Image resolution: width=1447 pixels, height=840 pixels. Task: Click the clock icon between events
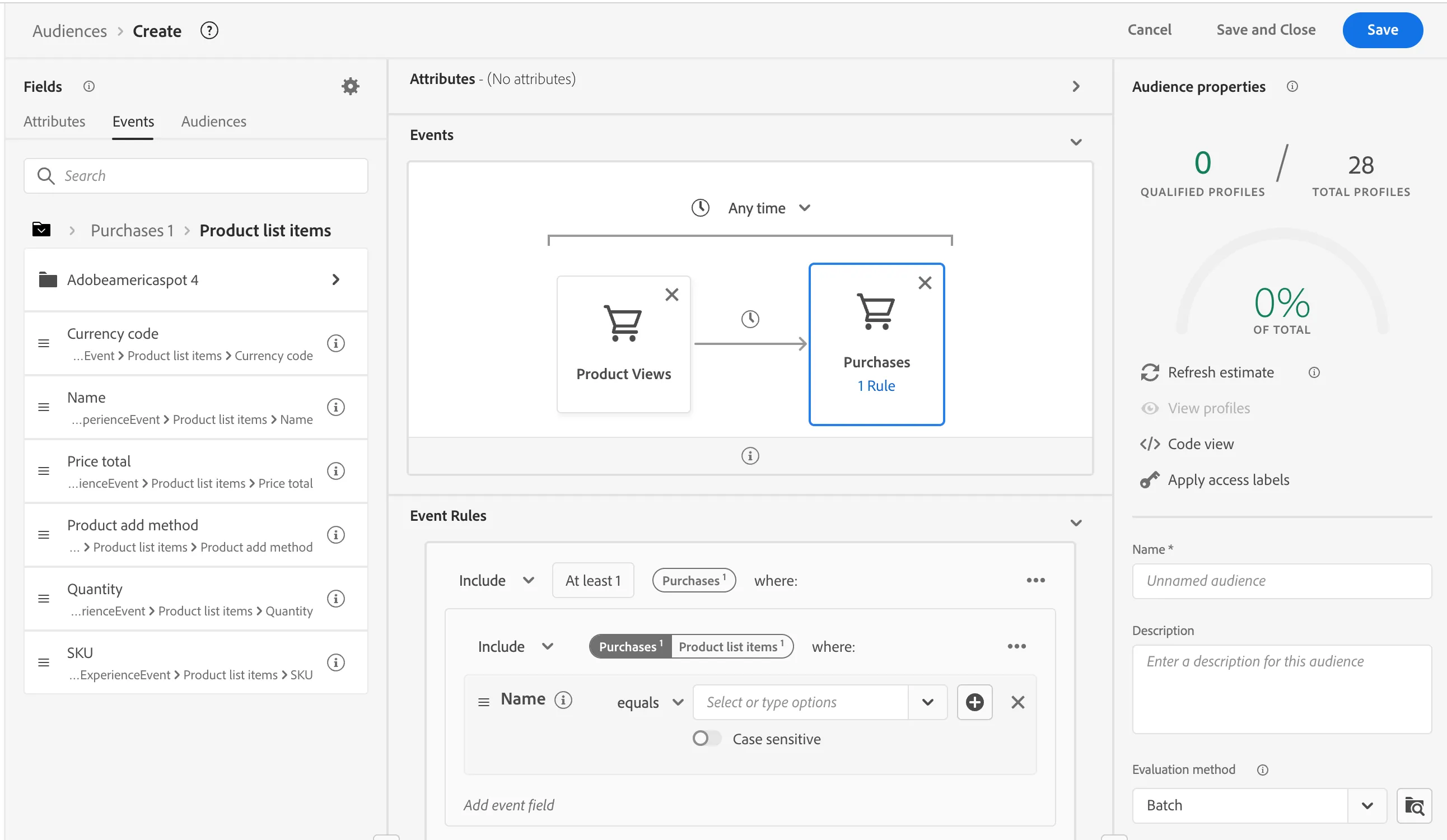(x=750, y=319)
